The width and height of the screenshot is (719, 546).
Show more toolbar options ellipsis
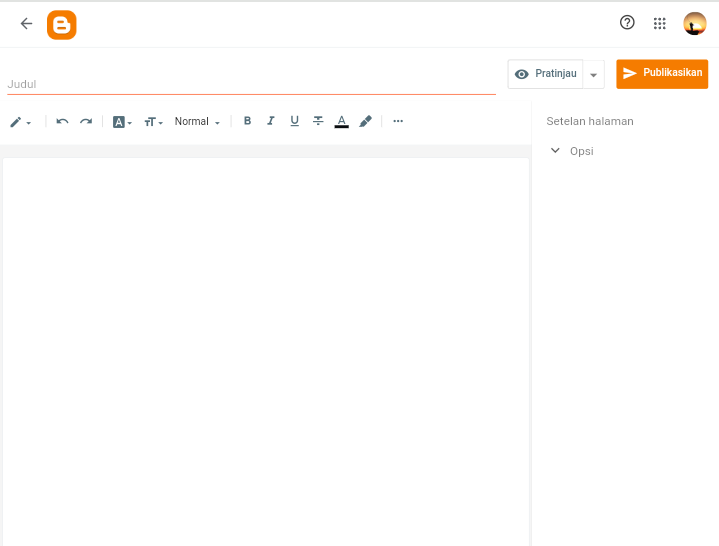click(x=398, y=121)
